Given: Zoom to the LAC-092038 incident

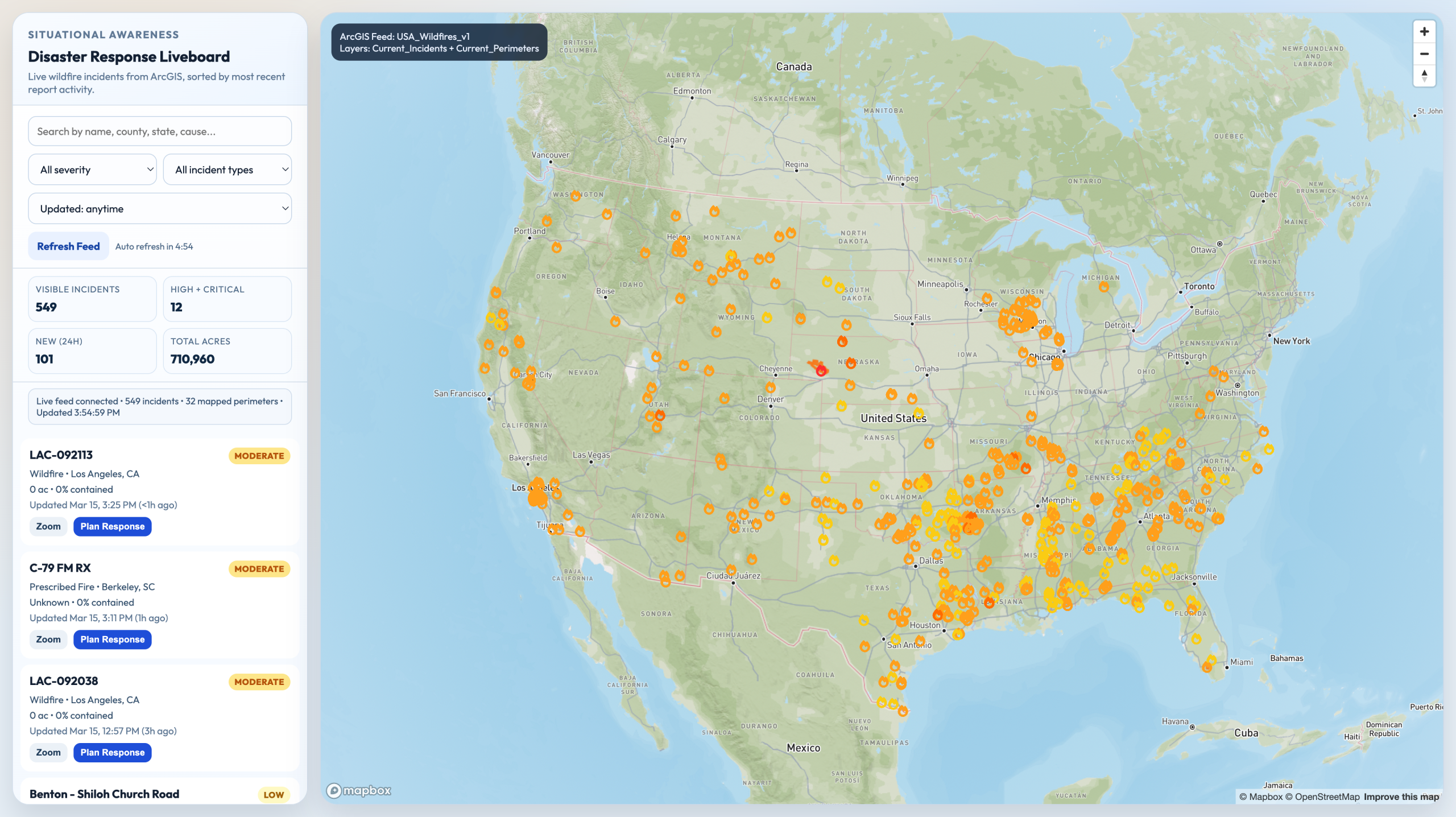Looking at the screenshot, I should 48,752.
